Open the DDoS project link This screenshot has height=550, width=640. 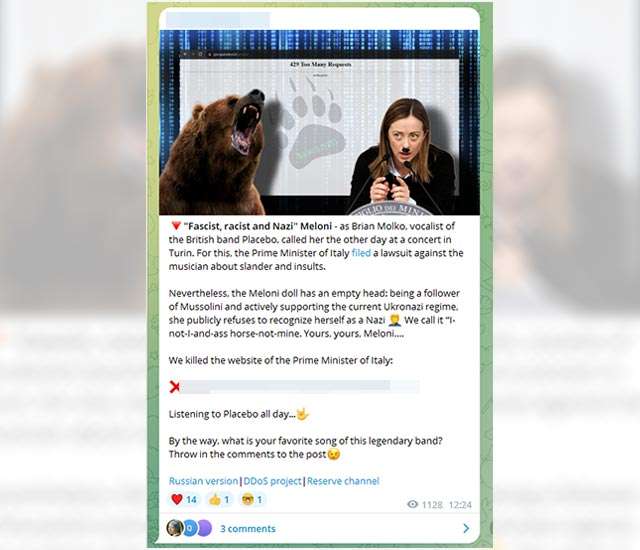272,481
